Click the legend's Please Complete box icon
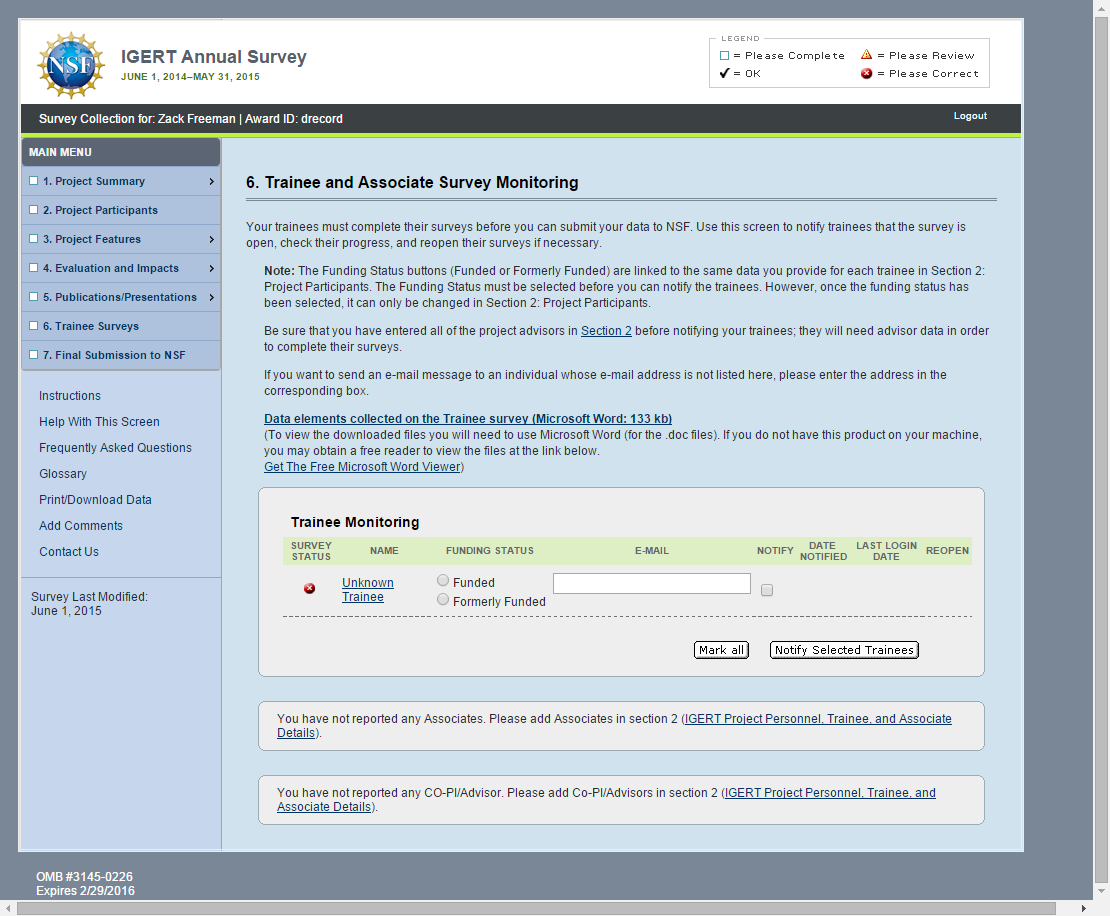 point(724,55)
